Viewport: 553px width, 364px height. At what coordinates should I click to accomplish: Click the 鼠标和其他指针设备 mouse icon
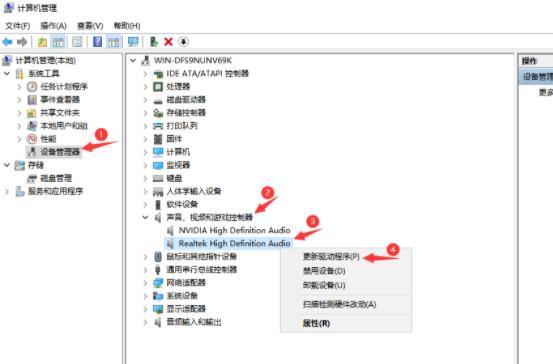[x=158, y=257]
